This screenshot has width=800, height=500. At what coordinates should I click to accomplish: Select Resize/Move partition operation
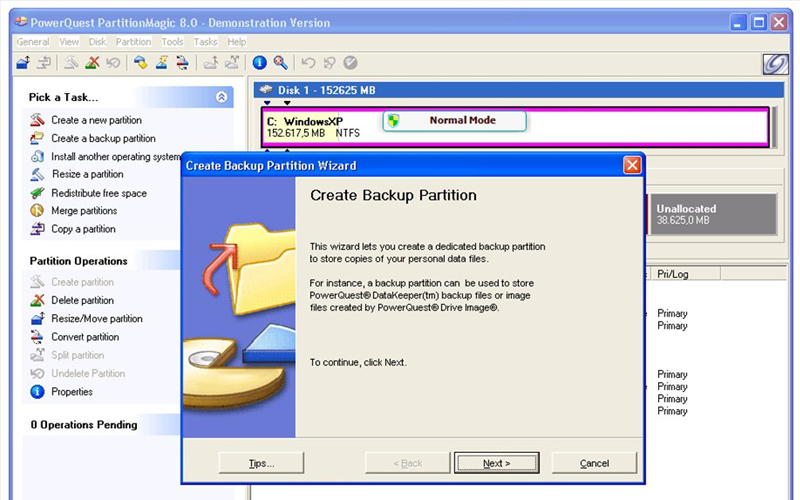tap(97, 319)
